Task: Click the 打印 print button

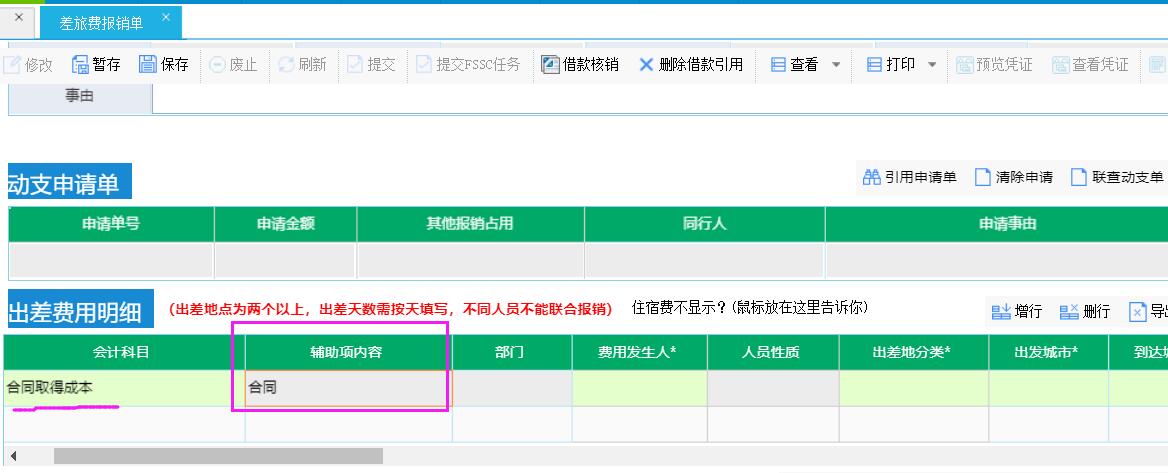Action: pyautogui.click(x=890, y=65)
